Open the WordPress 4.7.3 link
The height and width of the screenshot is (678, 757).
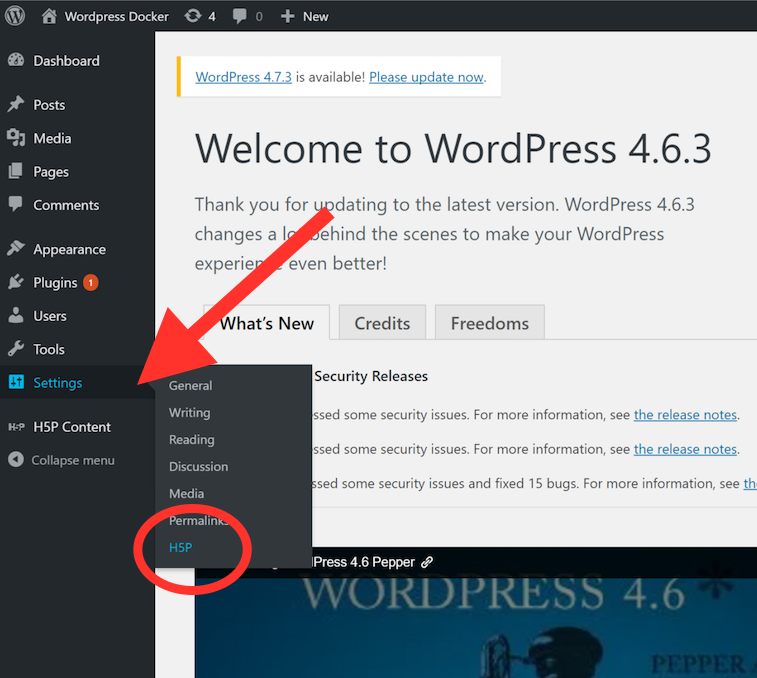tap(243, 77)
